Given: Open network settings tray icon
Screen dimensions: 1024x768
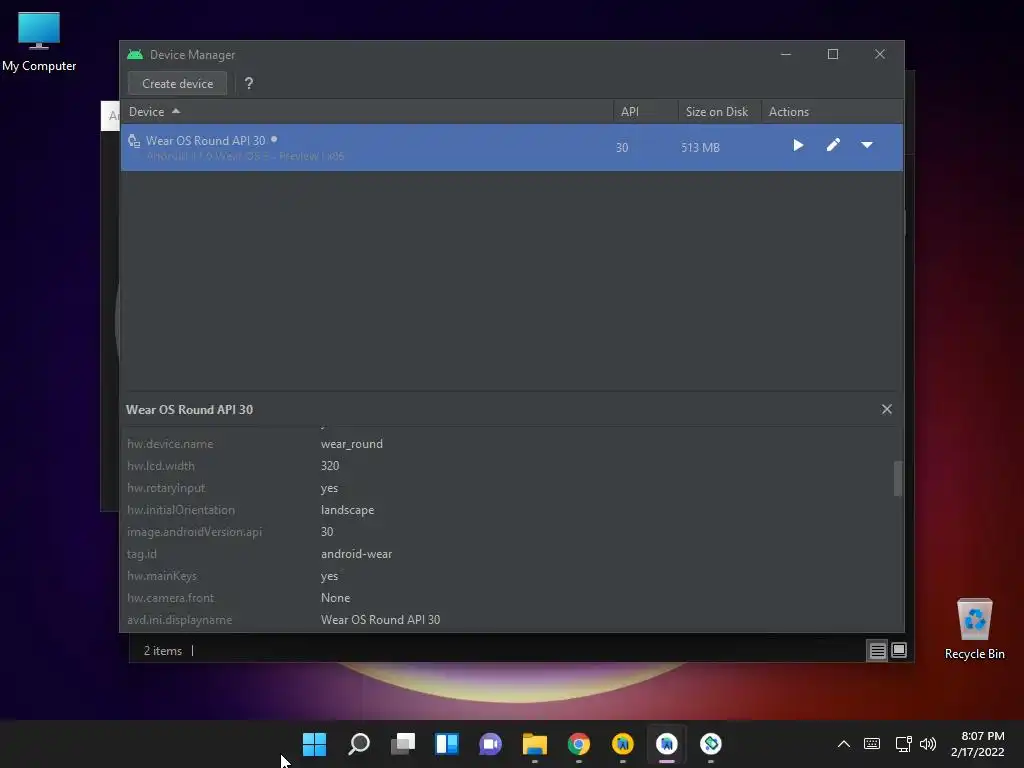Looking at the screenshot, I should tap(903, 744).
